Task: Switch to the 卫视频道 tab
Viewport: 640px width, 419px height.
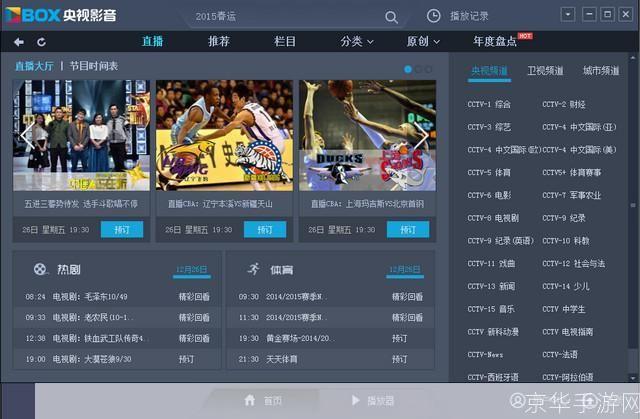Action: pyautogui.click(x=545, y=71)
